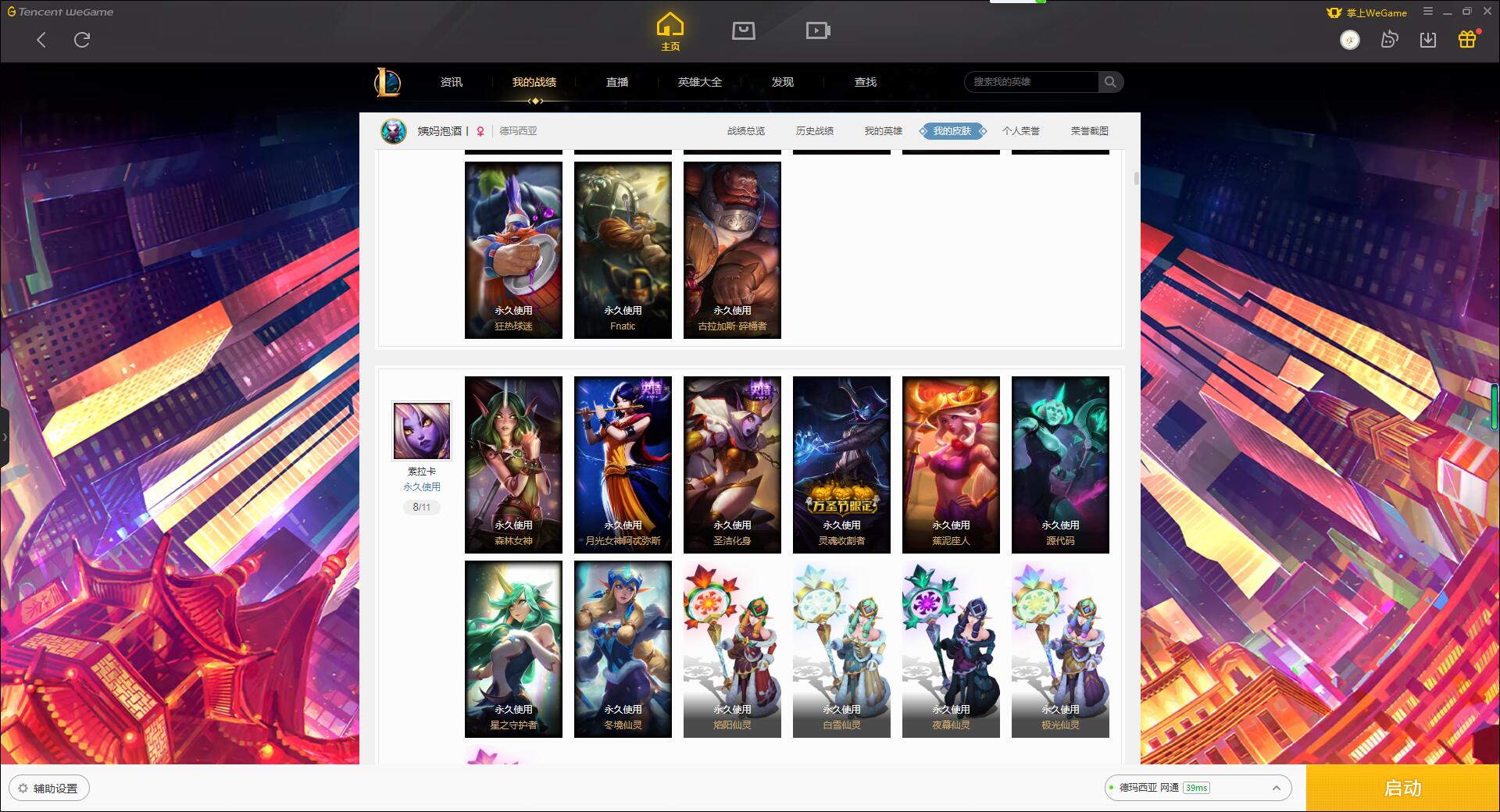Screen dimensions: 1500x812
Task: Click summoner avatar next to 姨妈泡酒
Action: coord(394,131)
